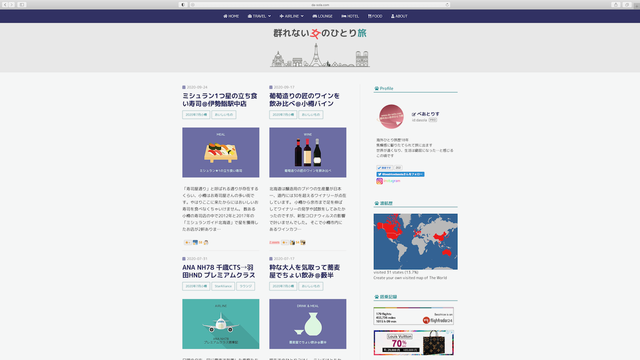Click the DRINK & MEAL sake thumbnail
Screen dimensions: 640x360
point(307,324)
